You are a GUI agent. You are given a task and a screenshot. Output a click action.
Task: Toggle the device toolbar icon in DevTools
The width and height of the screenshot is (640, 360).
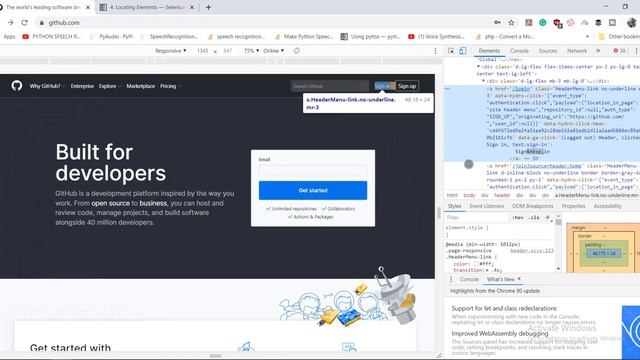pyautogui.click(x=462, y=51)
